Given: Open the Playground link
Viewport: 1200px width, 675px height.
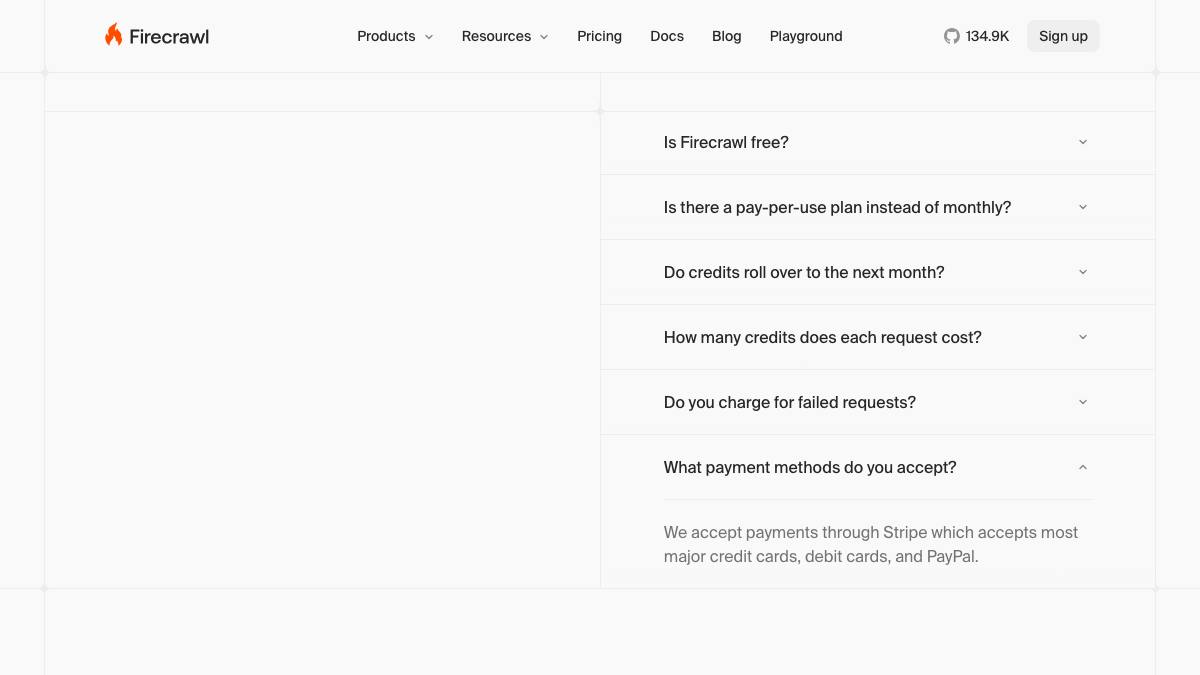Looking at the screenshot, I should pyautogui.click(x=806, y=36).
